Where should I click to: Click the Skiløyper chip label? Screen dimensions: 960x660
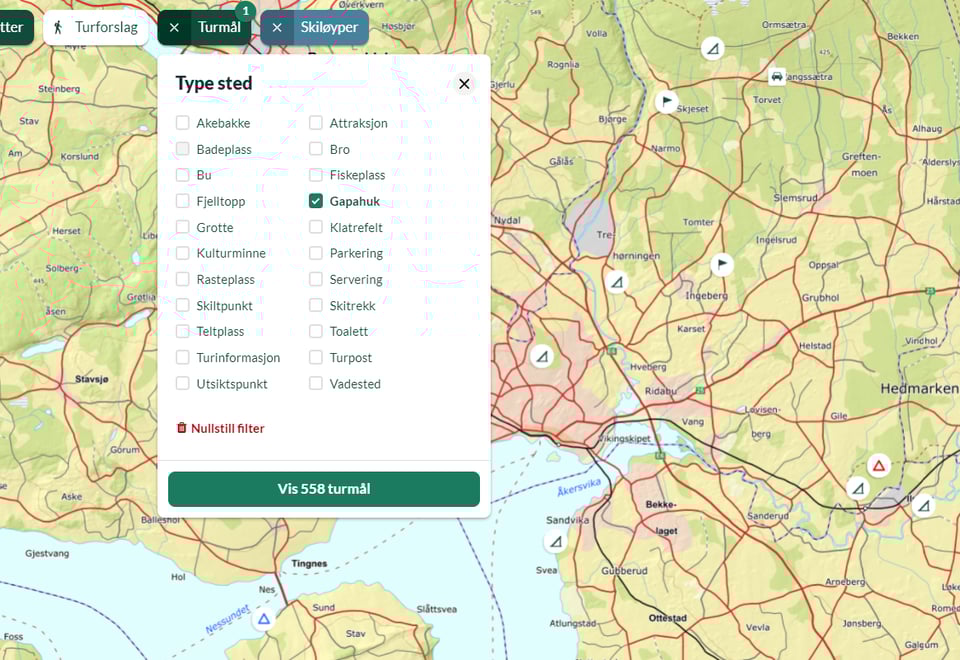pos(329,28)
